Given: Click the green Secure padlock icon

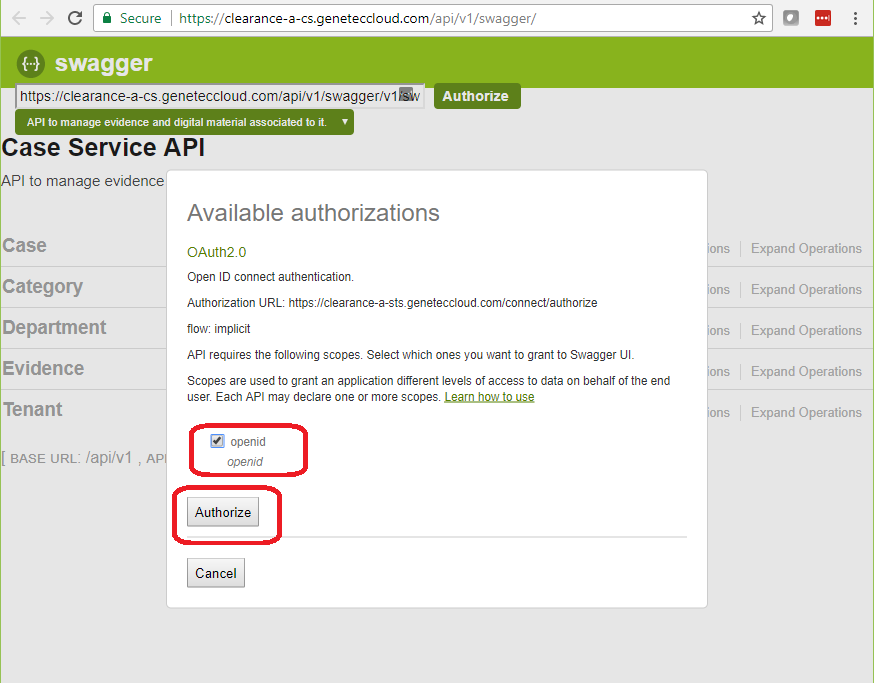Looking at the screenshot, I should point(107,18).
